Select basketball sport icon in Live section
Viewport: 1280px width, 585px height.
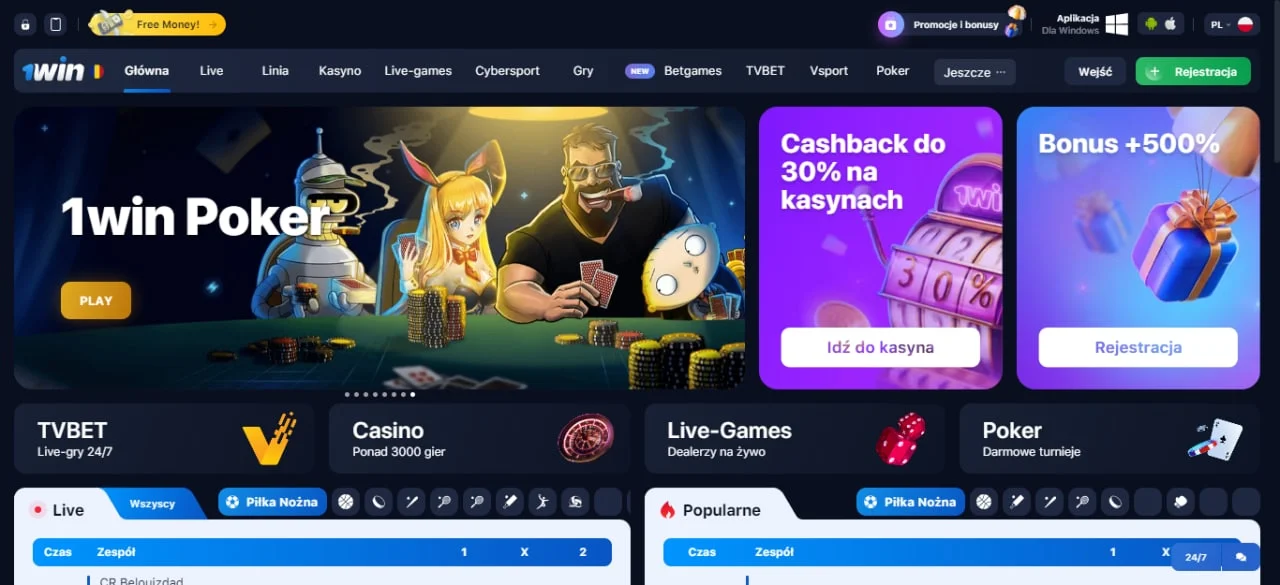346,502
